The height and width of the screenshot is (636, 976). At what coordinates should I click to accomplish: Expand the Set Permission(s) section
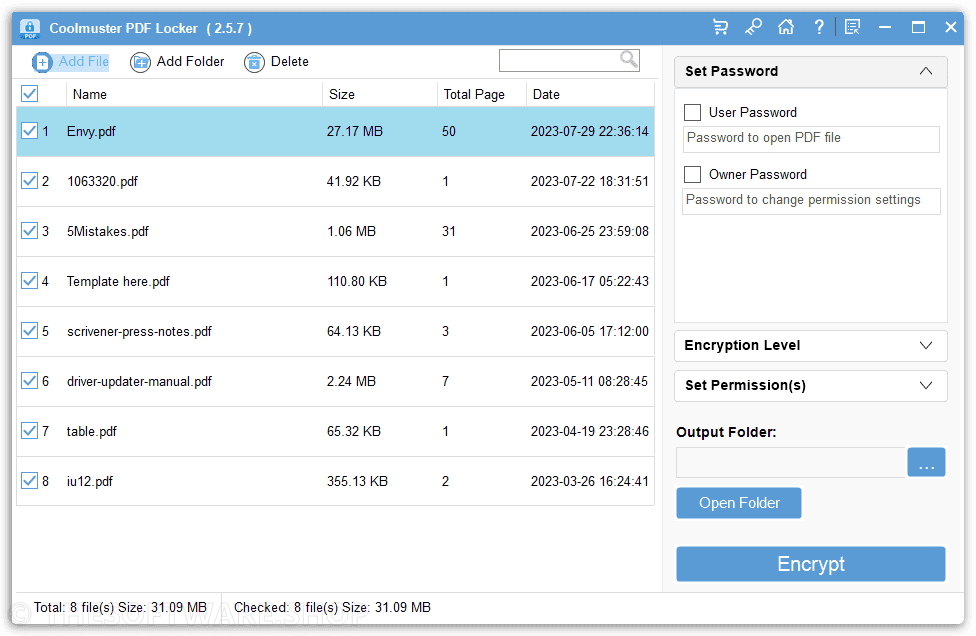click(x=926, y=385)
